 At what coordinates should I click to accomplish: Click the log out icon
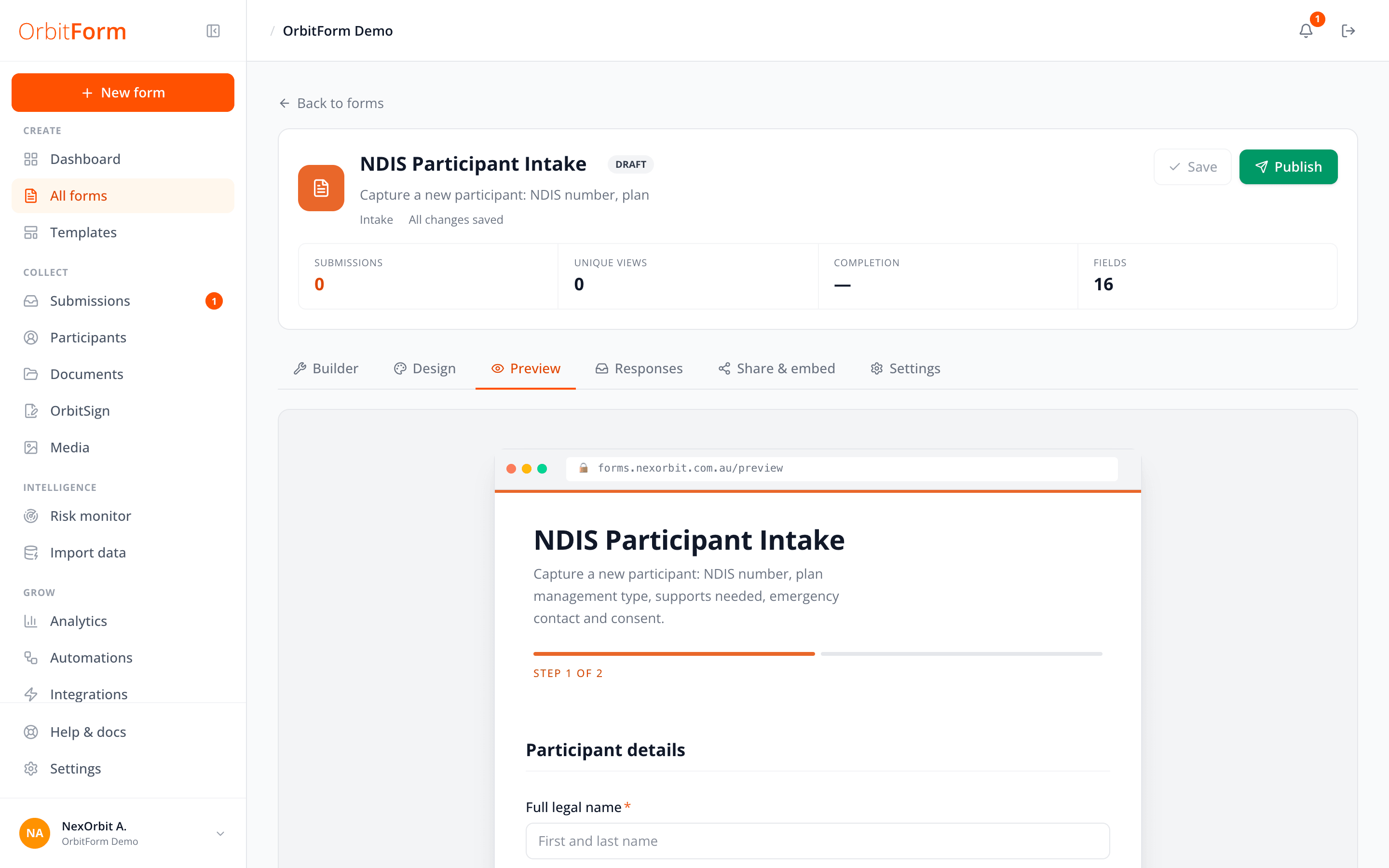click(x=1348, y=31)
